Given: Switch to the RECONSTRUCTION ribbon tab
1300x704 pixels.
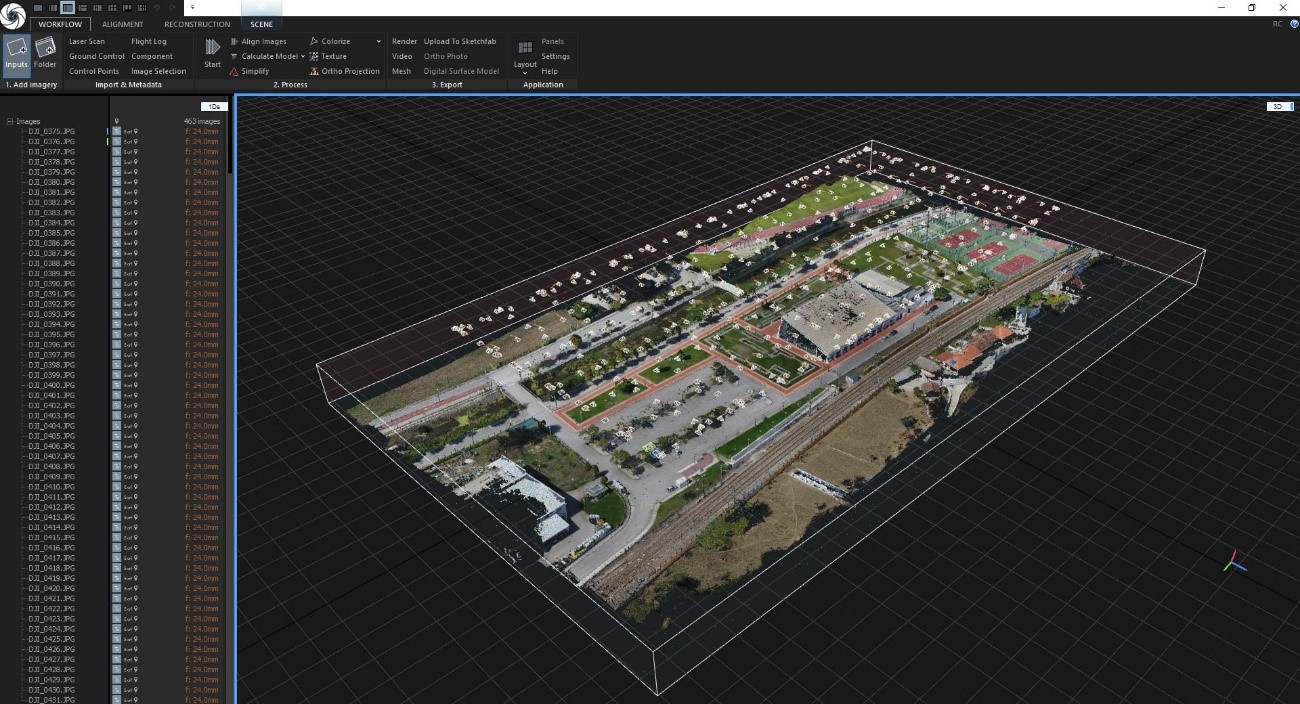Looking at the screenshot, I should click(197, 24).
